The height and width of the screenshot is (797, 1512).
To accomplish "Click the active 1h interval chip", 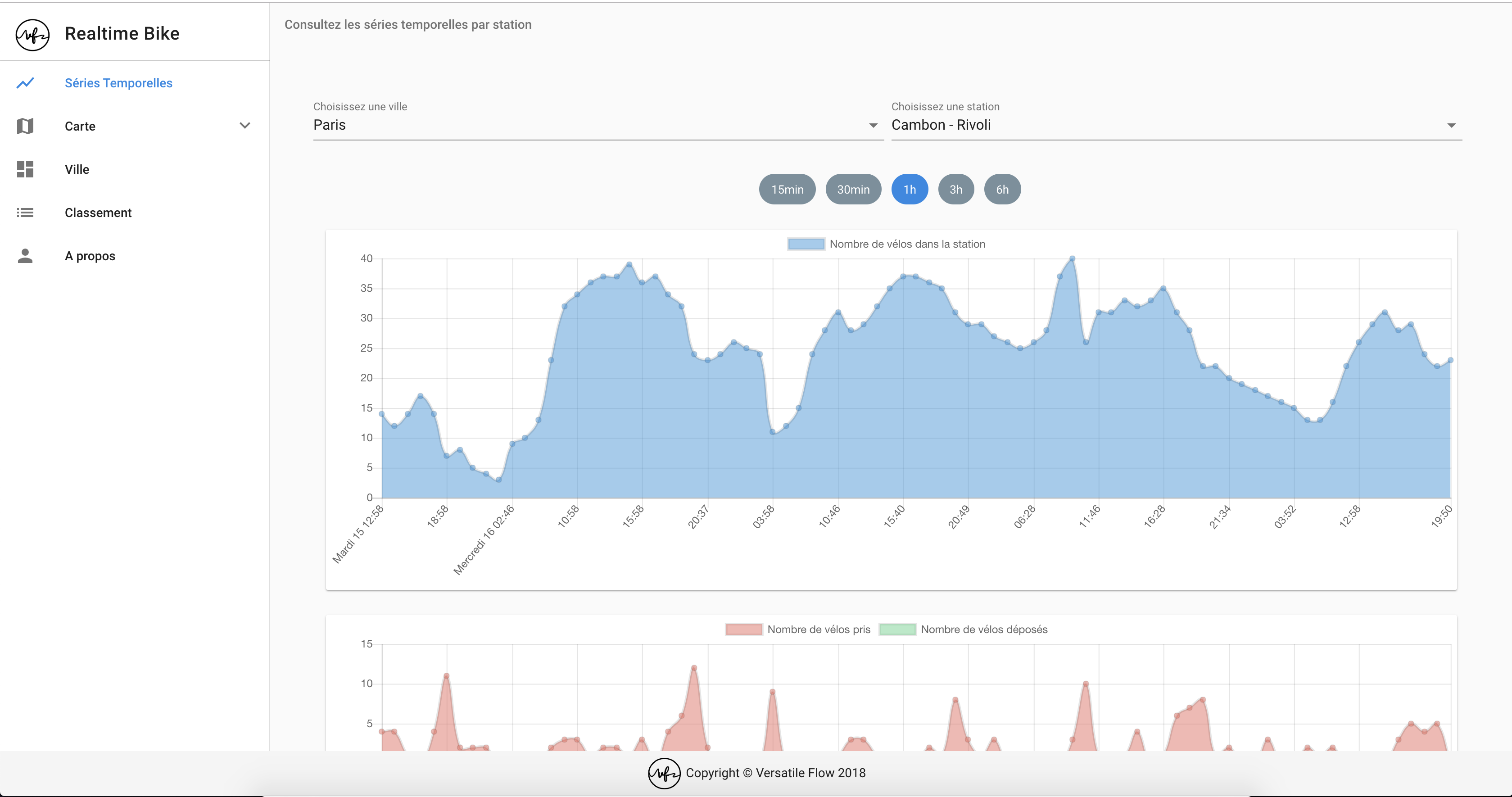I will [909, 190].
